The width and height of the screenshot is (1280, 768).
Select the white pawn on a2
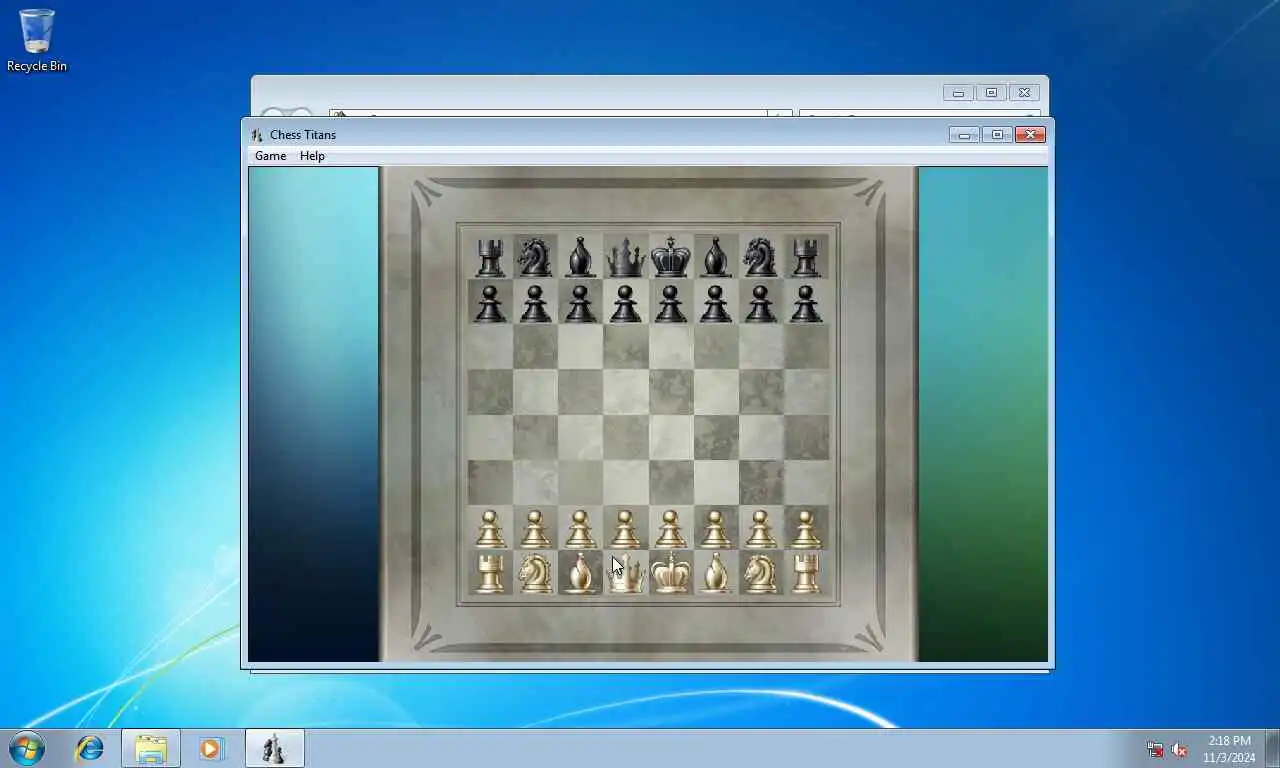pyautogui.click(x=490, y=529)
